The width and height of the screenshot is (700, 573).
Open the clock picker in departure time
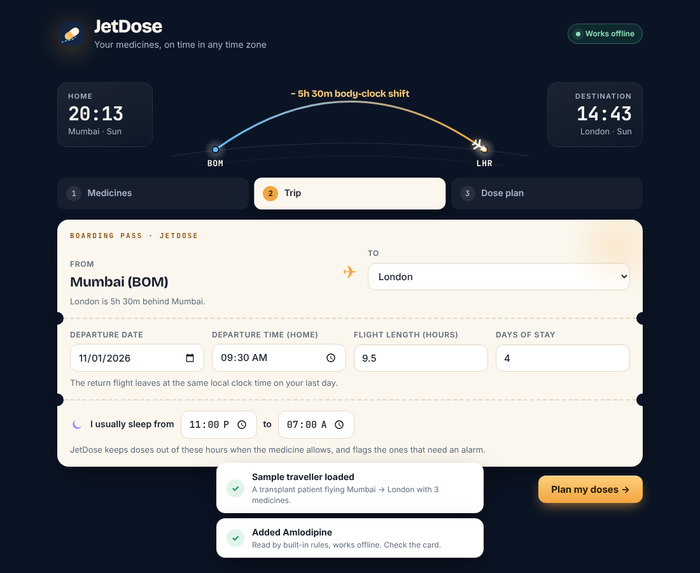point(330,358)
